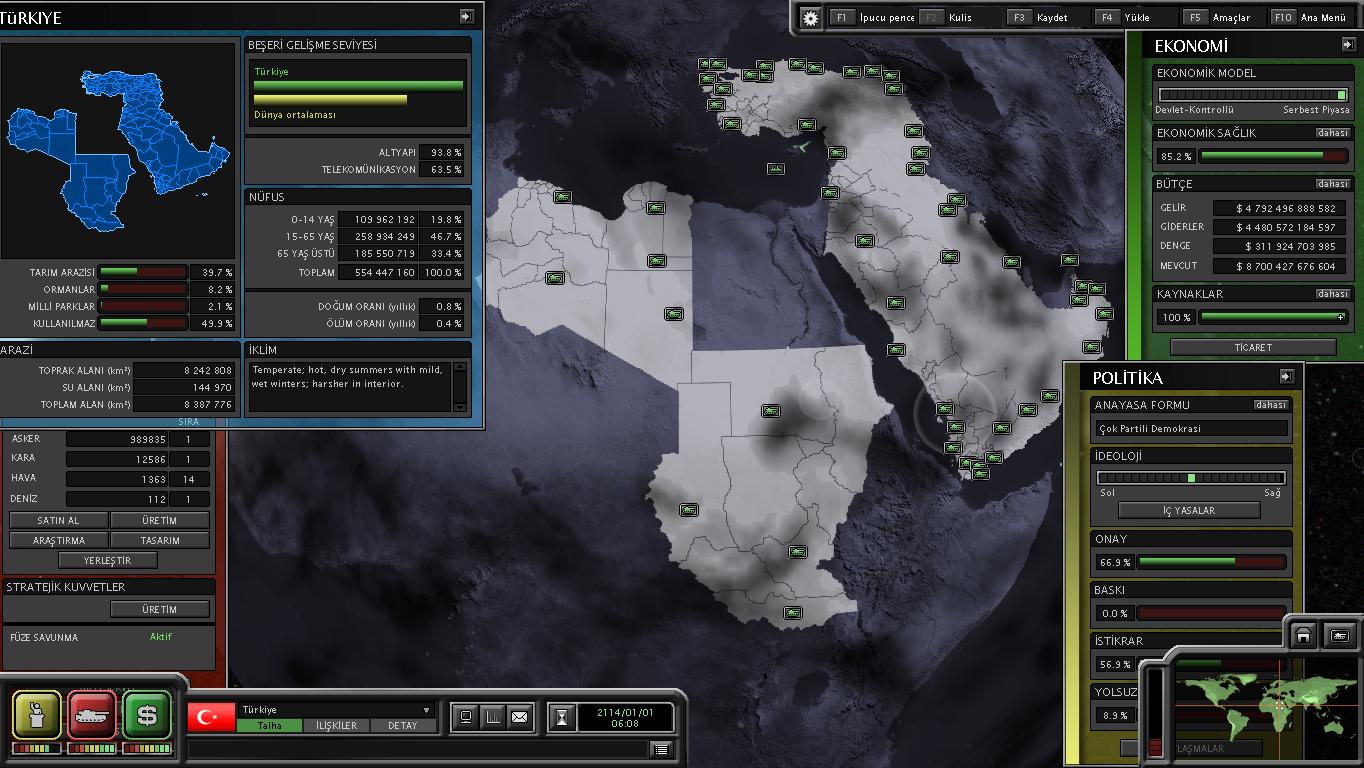Switch to the Talha tab
This screenshot has width=1364, height=768.
(x=270, y=726)
